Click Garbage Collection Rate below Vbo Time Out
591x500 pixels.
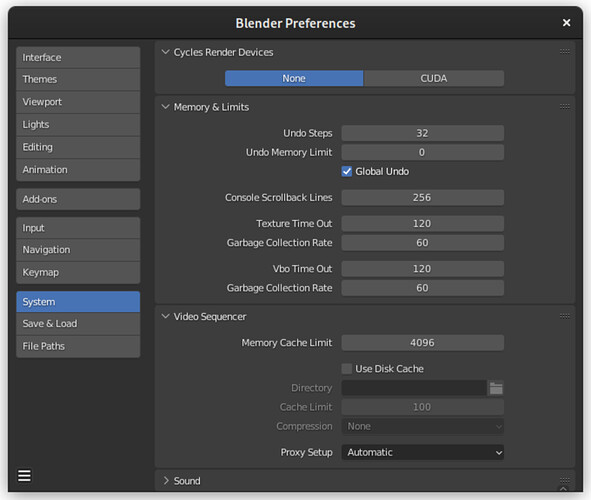click(x=423, y=288)
